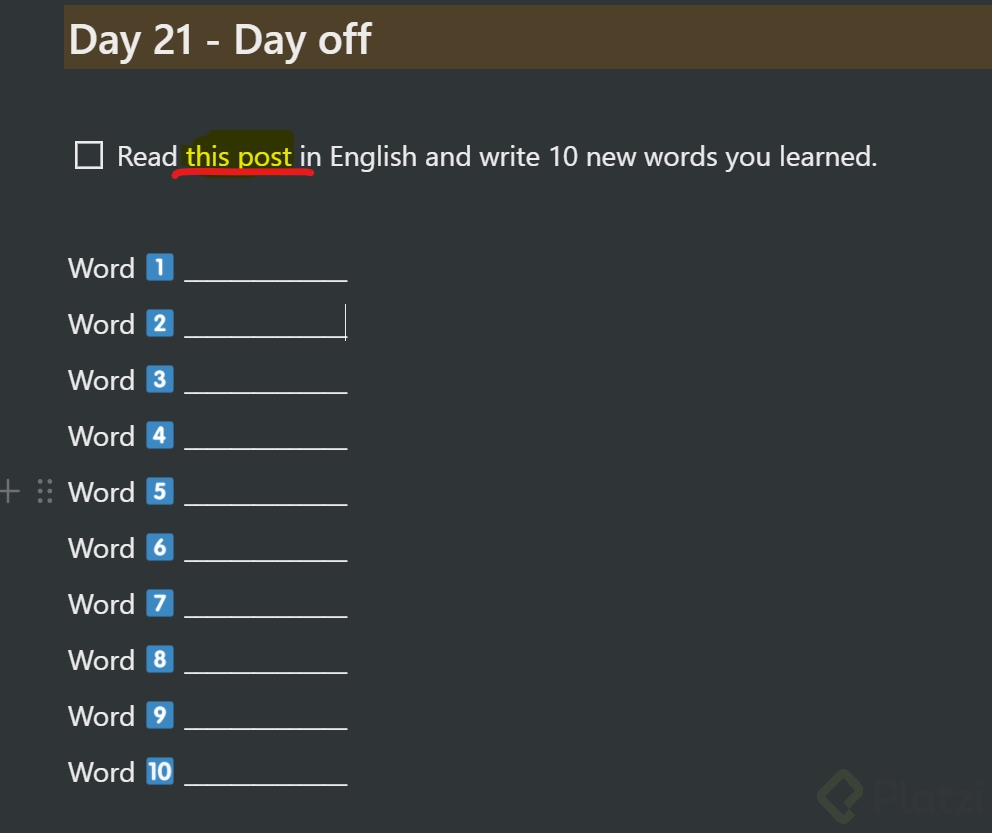The width and height of the screenshot is (992, 833).
Task: Click the blue number 6 emoji icon
Action: (160, 547)
